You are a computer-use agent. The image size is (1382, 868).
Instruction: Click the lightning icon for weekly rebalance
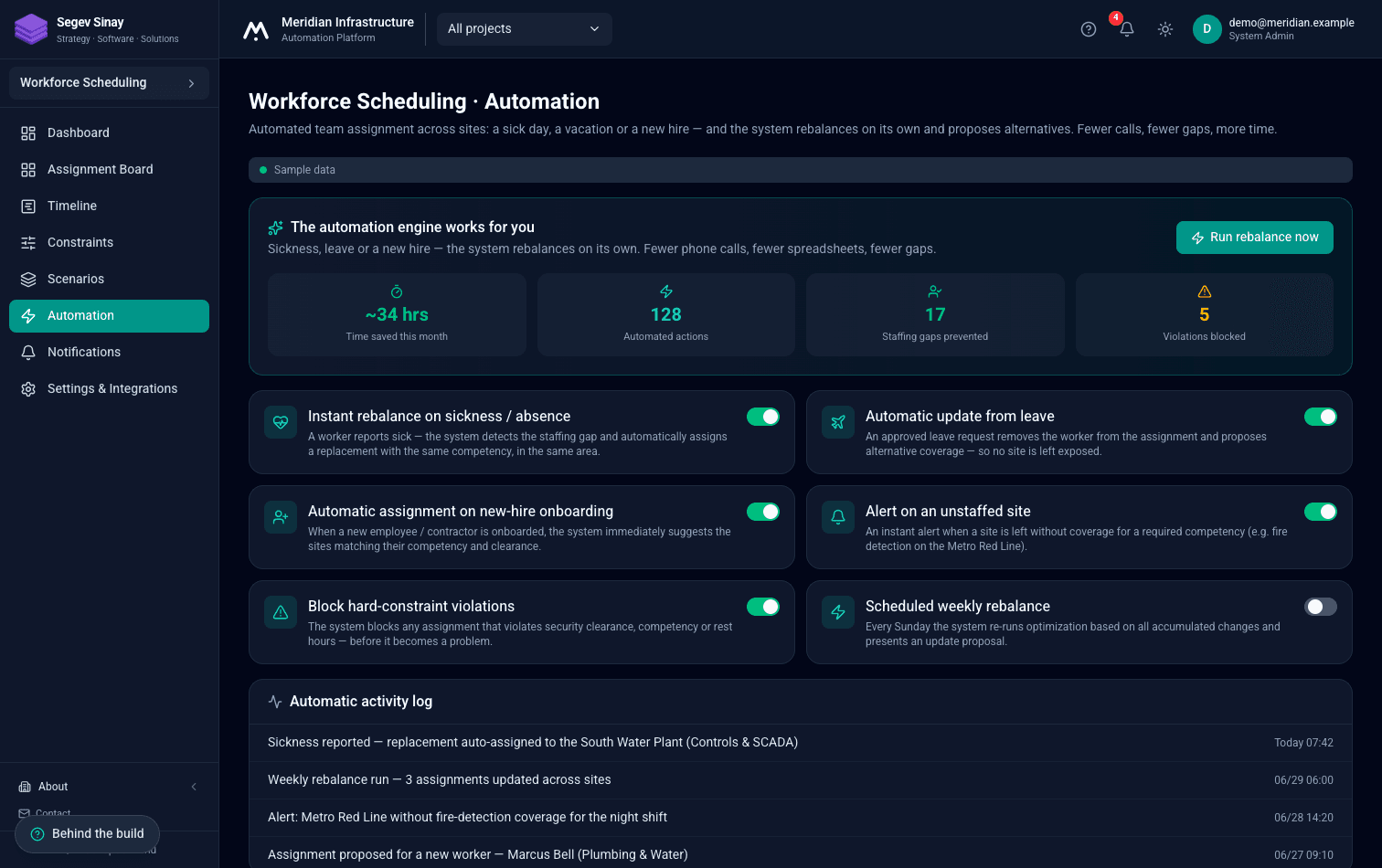[838, 612]
